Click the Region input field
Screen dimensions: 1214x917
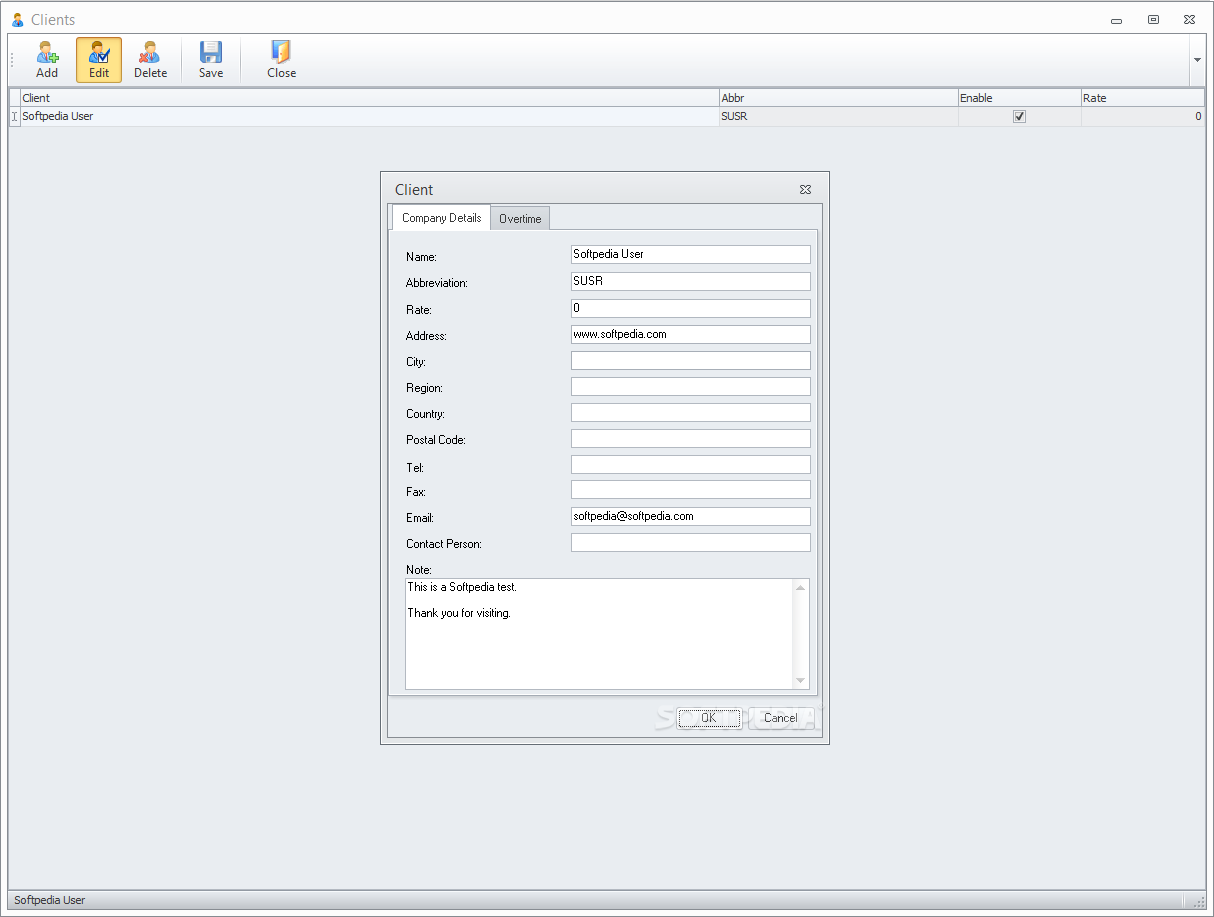pos(691,386)
